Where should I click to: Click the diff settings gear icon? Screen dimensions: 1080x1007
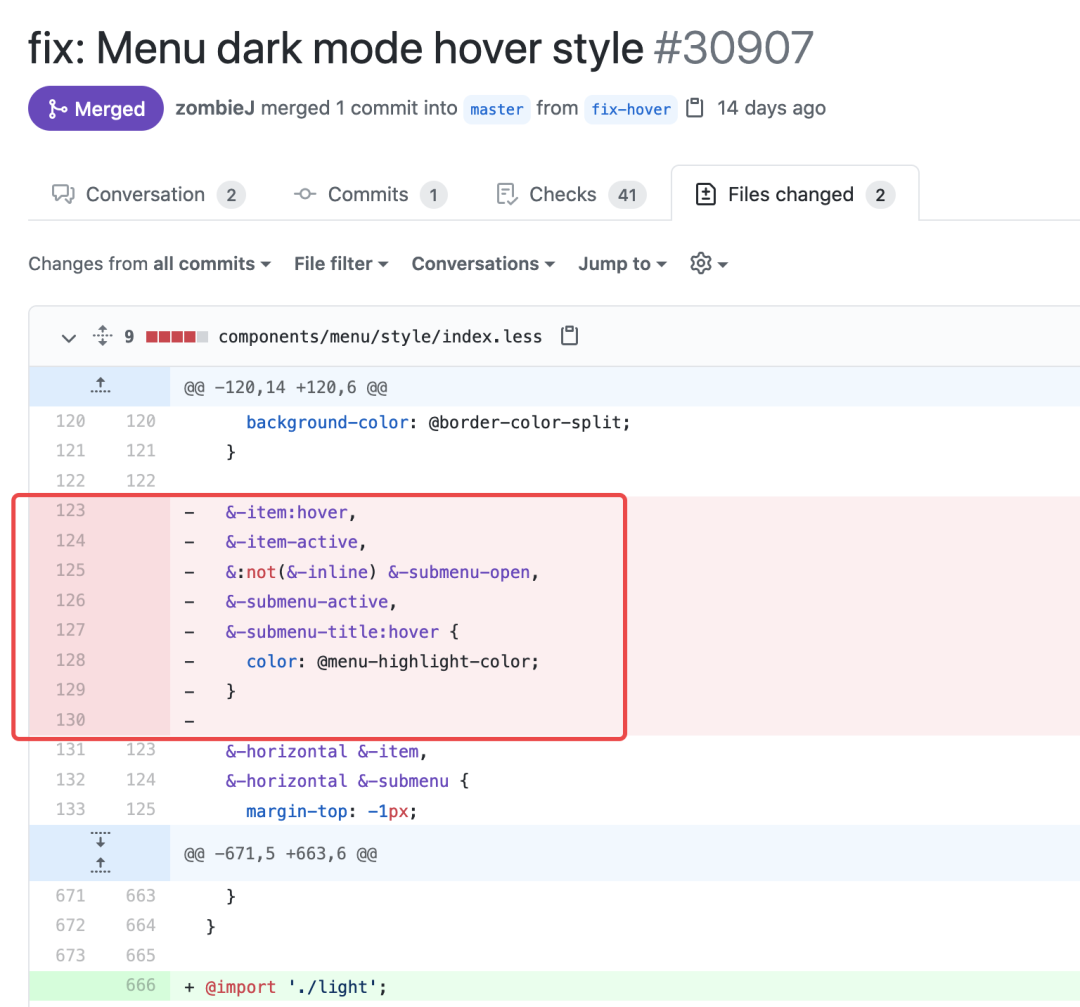(707, 264)
